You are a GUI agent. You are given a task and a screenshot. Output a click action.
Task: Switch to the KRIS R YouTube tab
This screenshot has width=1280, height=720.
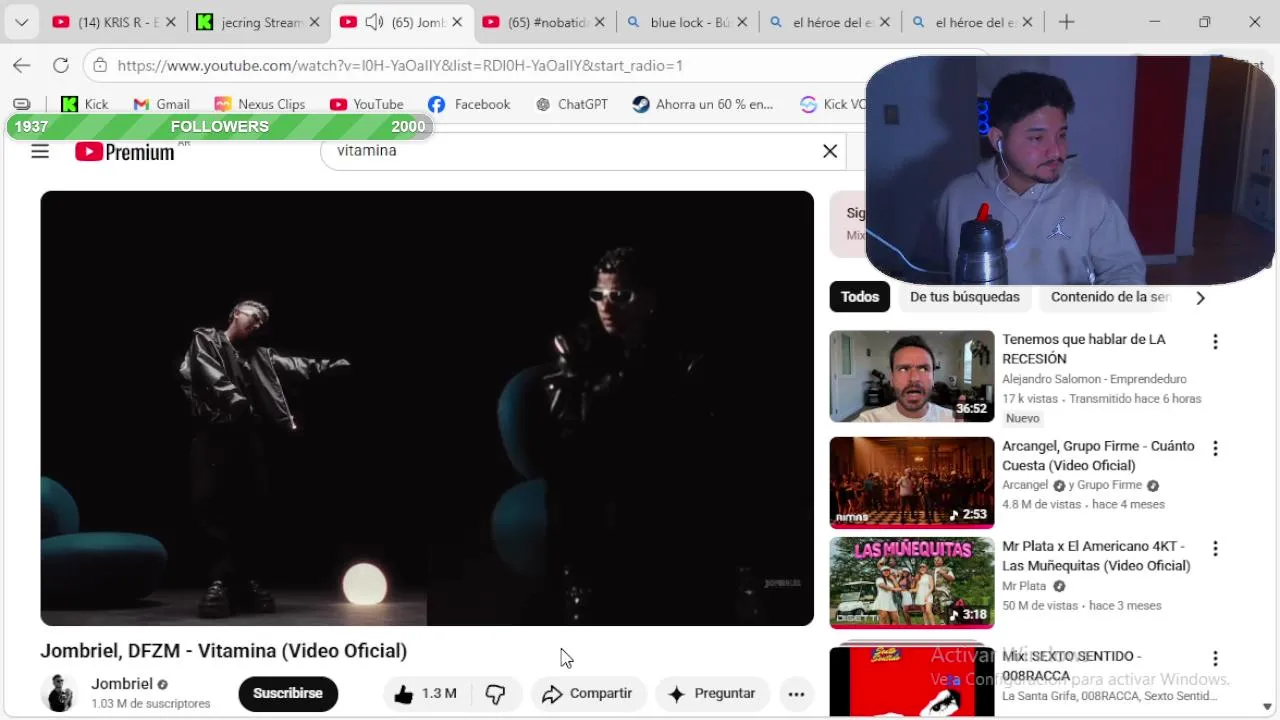(x=114, y=22)
